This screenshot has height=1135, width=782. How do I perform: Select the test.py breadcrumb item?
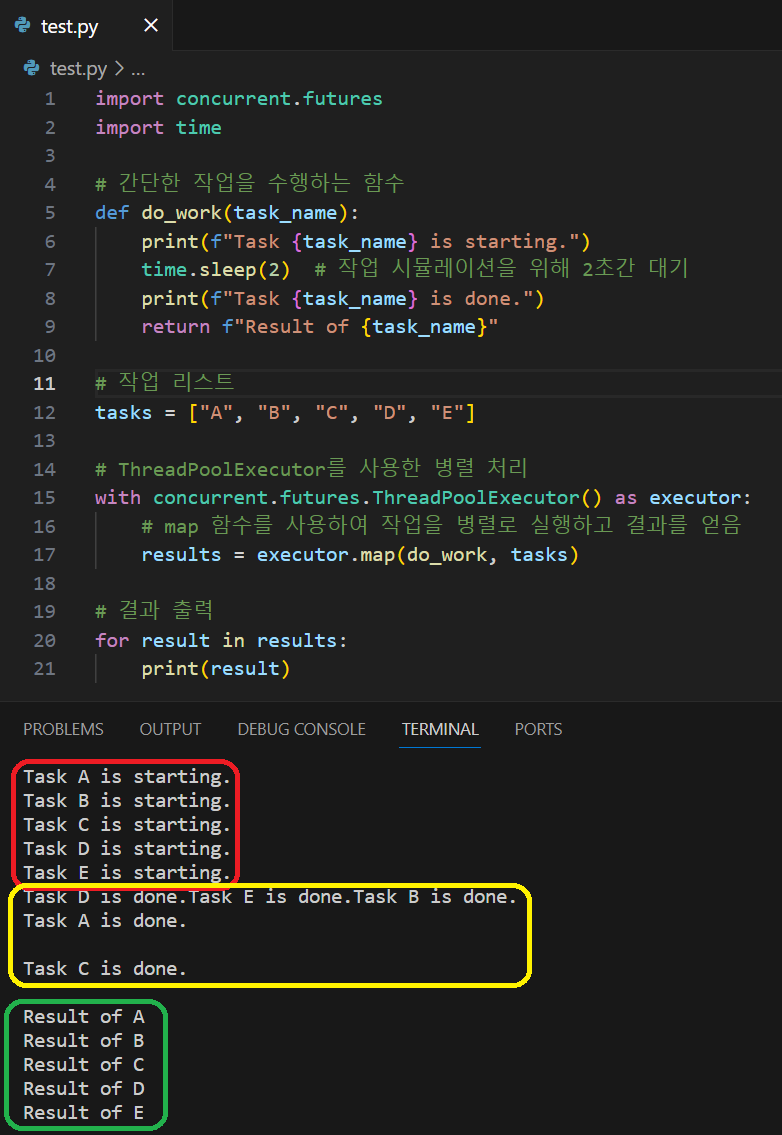(x=78, y=69)
